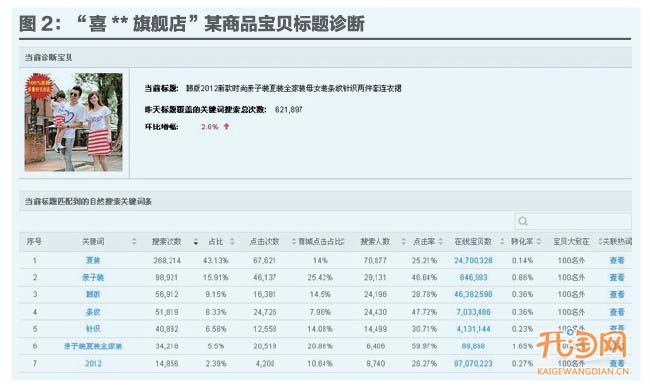
Task: Open online item count 87,070,223
Action: 473,363
